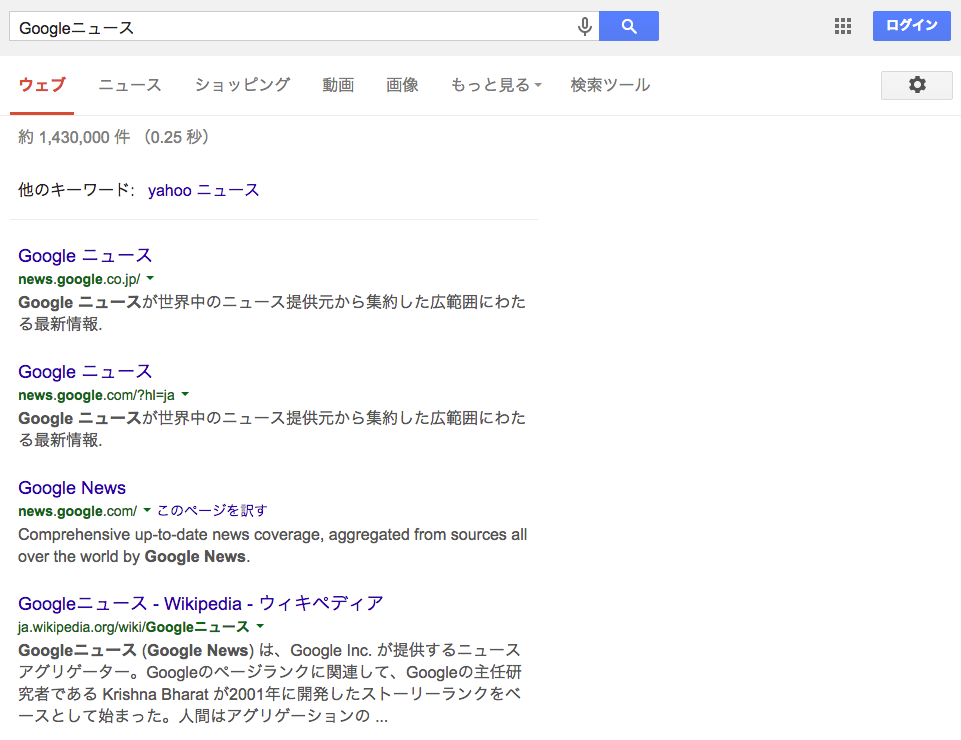Expand the arrow next to ja.wikipedia.org URL
The height and width of the screenshot is (740, 961).
[260, 626]
